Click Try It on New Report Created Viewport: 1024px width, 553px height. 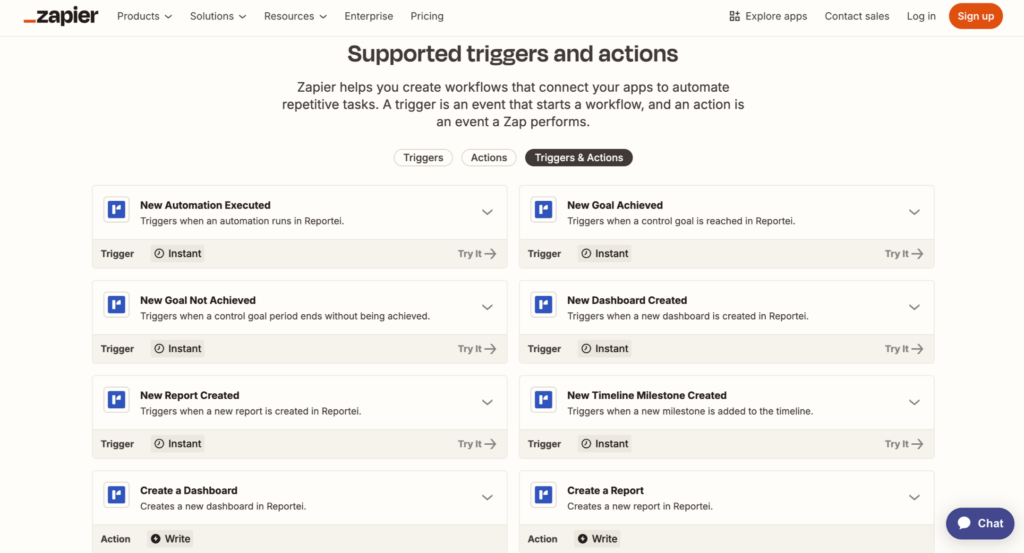click(477, 444)
